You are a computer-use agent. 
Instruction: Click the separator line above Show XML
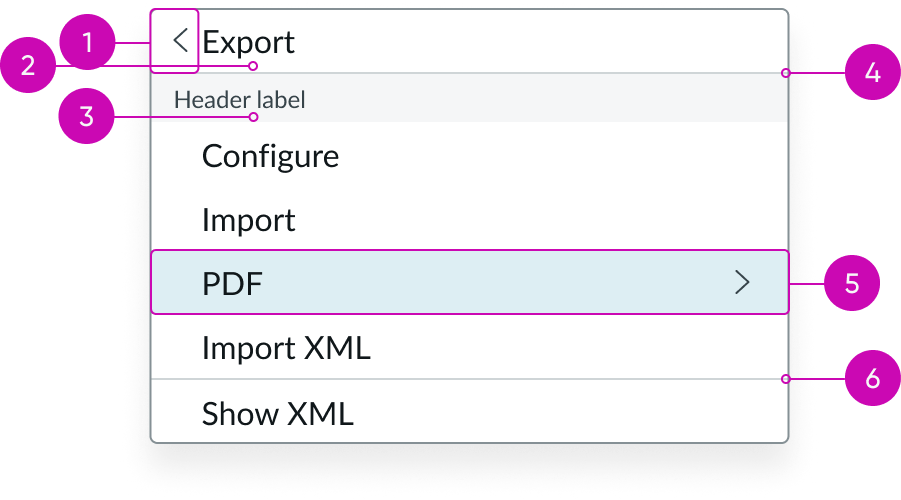pyautogui.click(x=469, y=379)
